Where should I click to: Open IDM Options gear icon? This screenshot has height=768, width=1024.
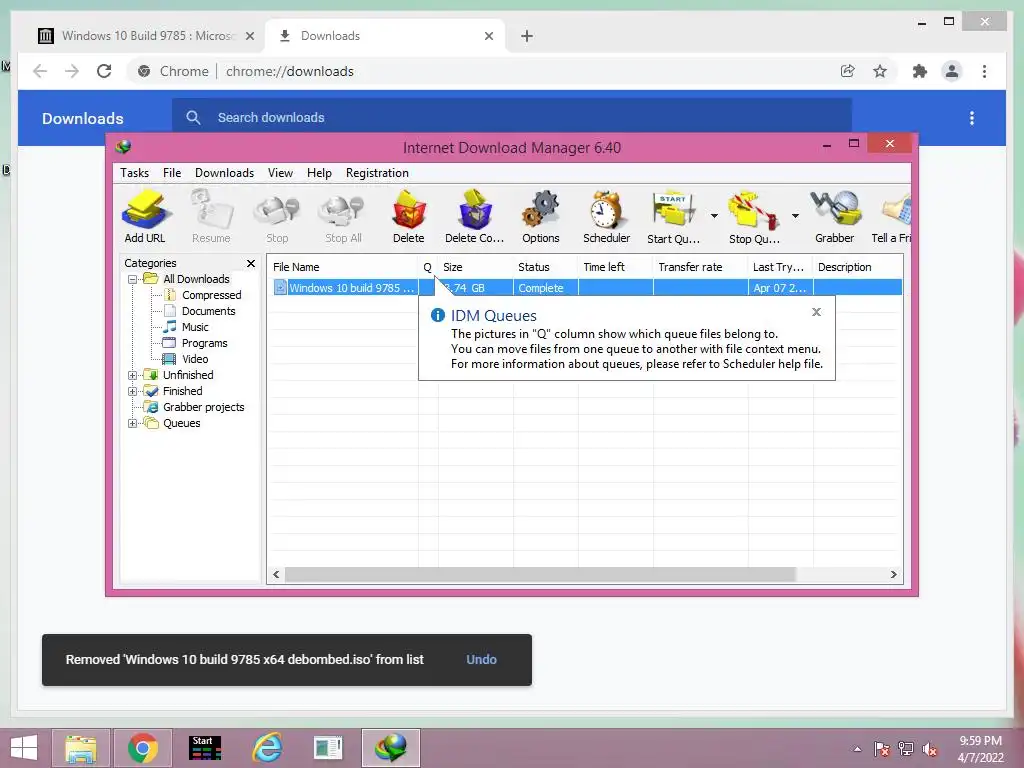point(541,217)
